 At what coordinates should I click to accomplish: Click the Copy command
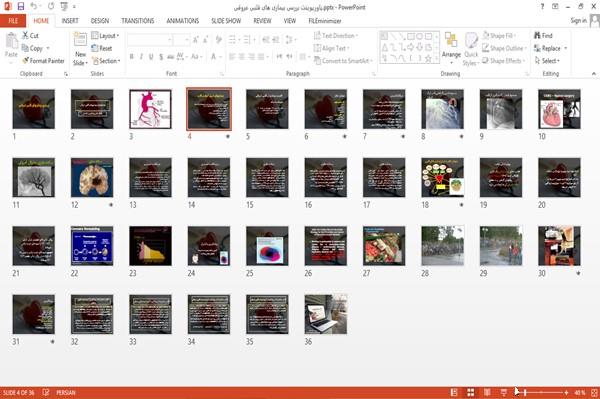pos(33,48)
